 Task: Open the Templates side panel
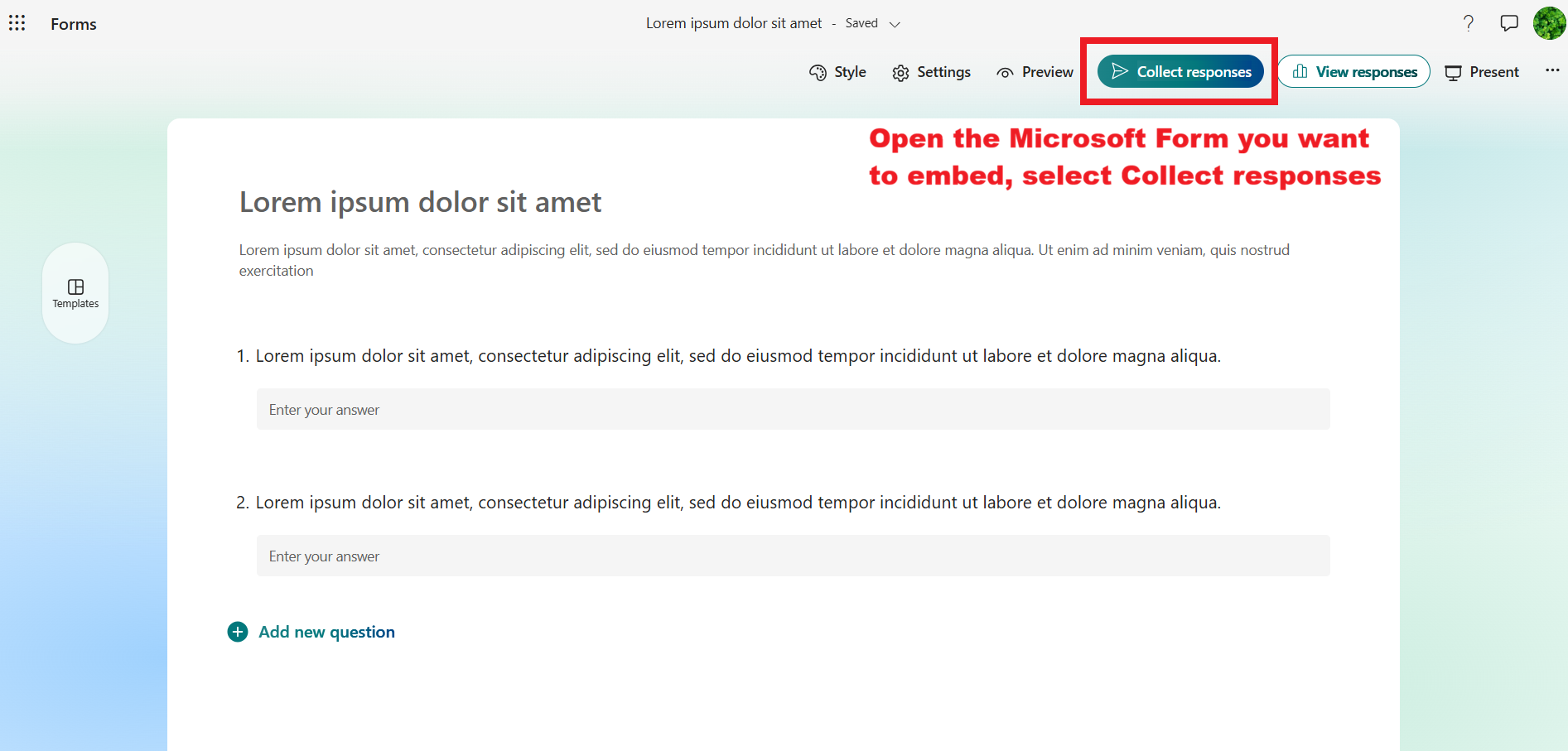(x=75, y=293)
